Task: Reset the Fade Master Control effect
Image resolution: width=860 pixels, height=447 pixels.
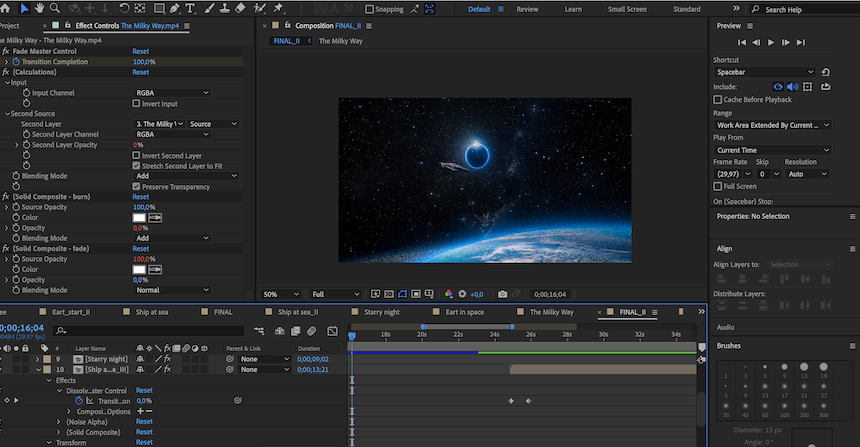Action: (x=140, y=51)
